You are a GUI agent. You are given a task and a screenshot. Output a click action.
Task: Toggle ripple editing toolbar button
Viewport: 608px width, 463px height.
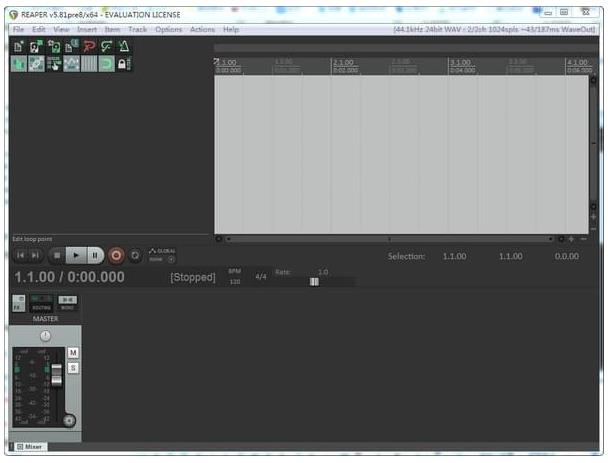click(54, 64)
